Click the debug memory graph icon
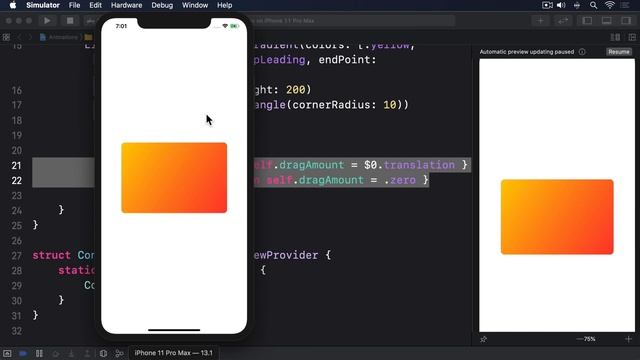640x360 pixels. [119, 353]
